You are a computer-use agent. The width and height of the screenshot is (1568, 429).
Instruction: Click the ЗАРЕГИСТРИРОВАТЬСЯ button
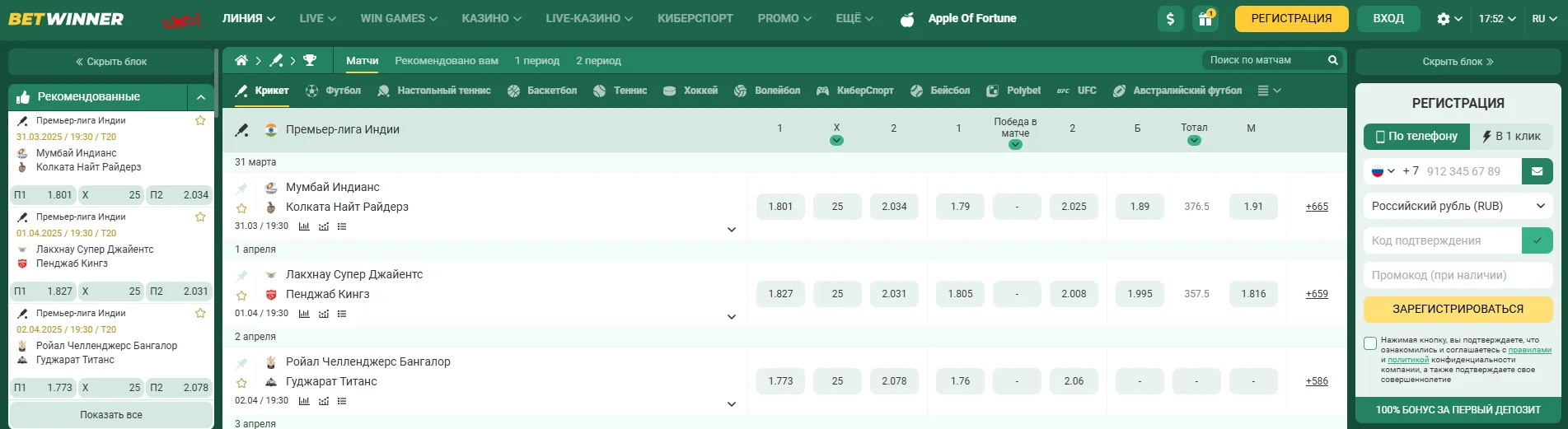tap(1458, 309)
